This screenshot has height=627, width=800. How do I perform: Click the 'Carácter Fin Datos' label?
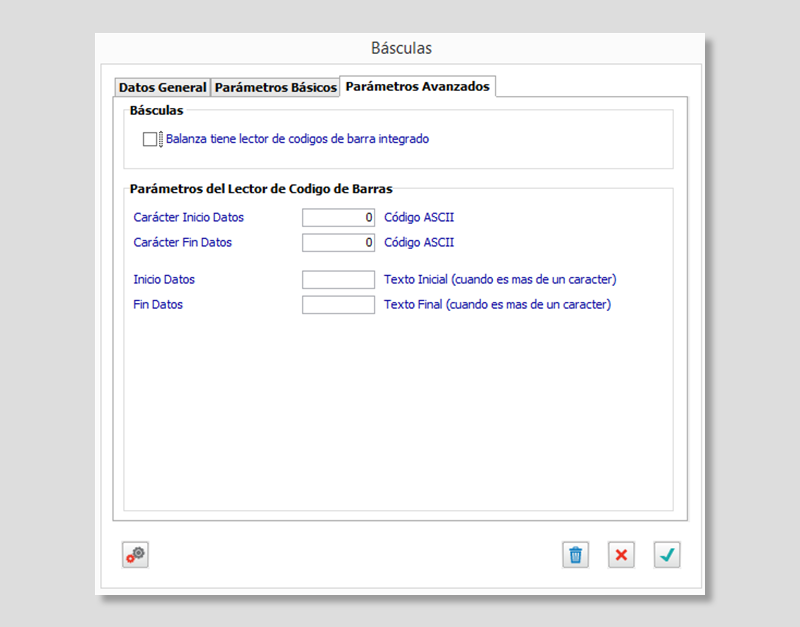click(182, 242)
